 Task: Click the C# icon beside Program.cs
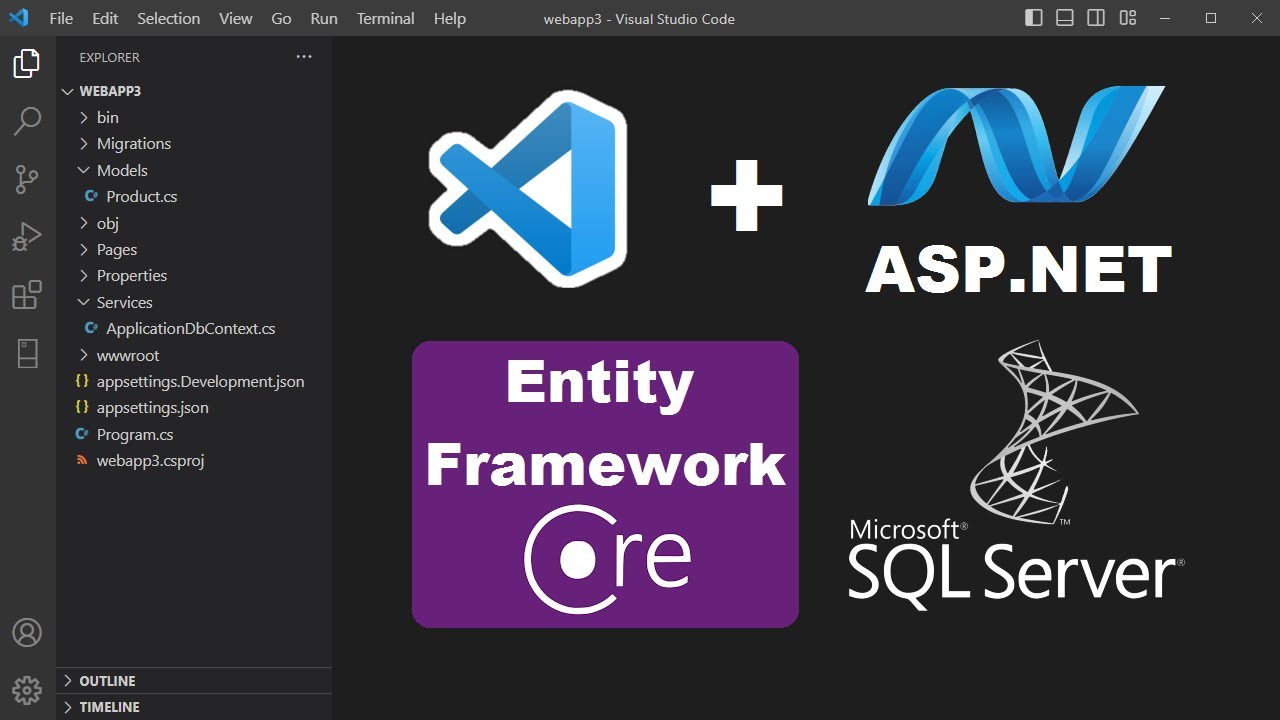click(83, 434)
